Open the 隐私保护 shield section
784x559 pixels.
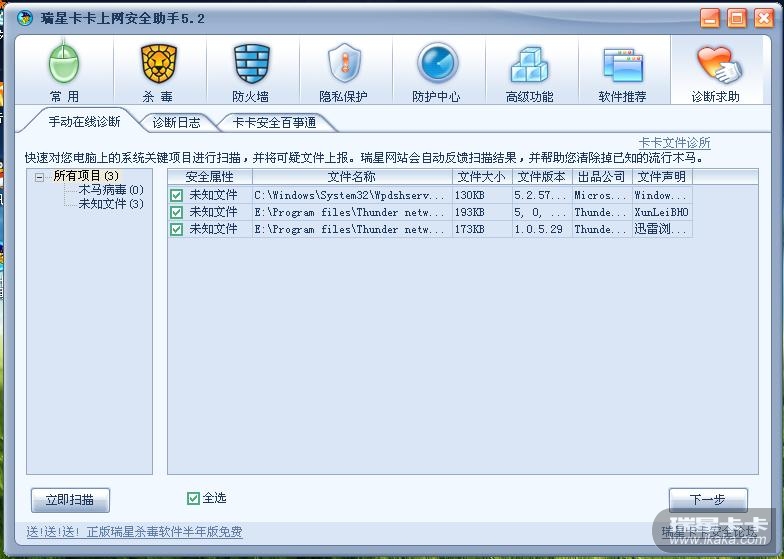[x=344, y=72]
